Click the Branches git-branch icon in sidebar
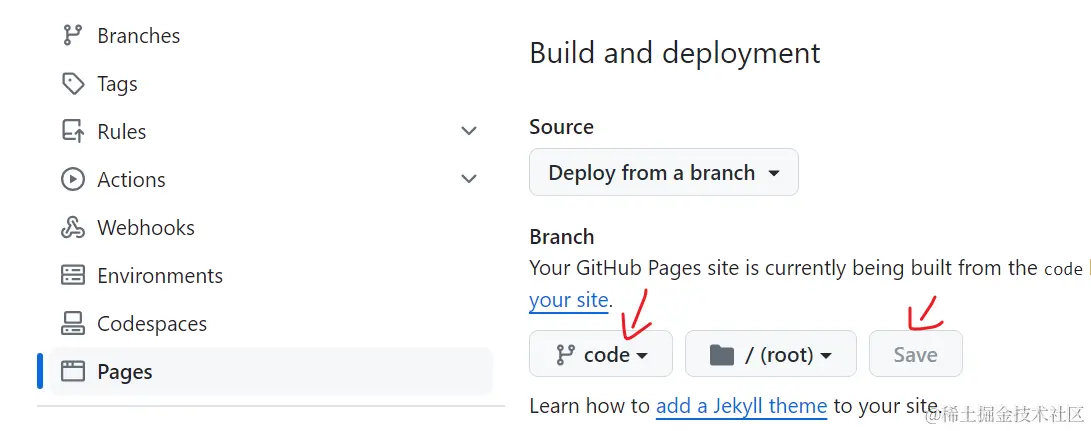 click(72, 36)
